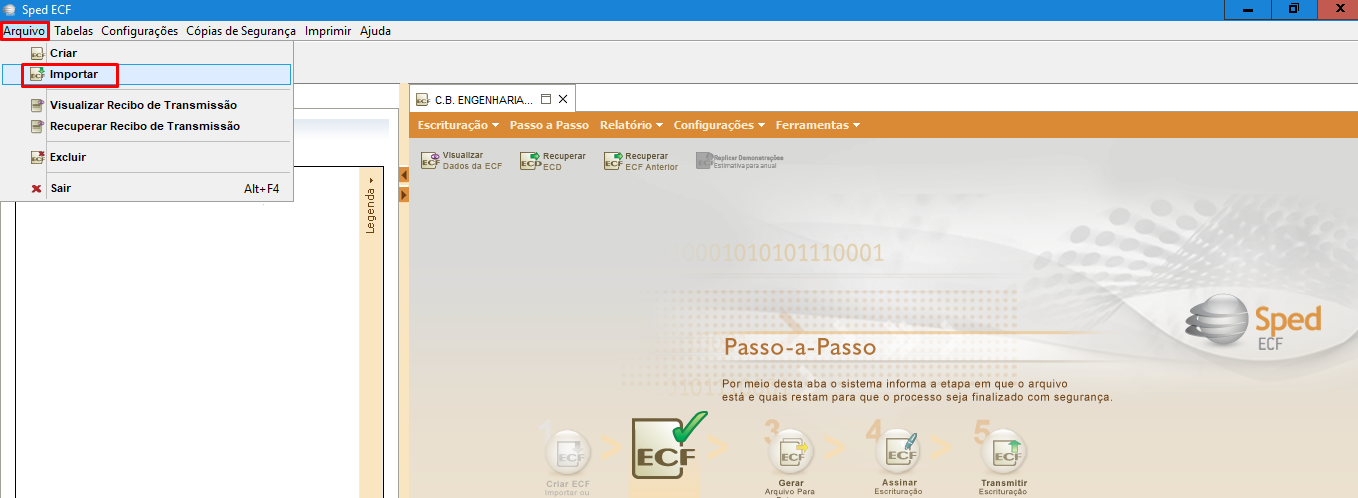1358x498 pixels.
Task: Open the Arquivo menu
Action: pyautogui.click(x=25, y=31)
